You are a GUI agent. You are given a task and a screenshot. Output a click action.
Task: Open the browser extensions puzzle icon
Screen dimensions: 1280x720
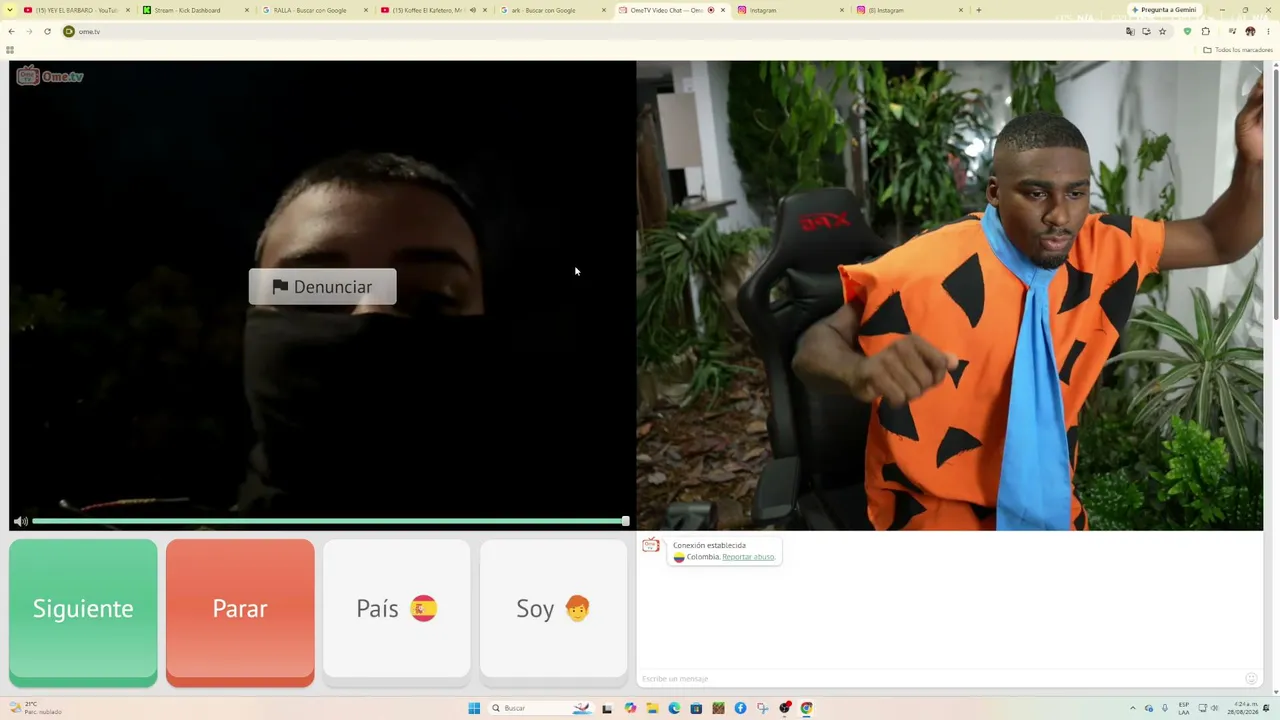click(1206, 31)
